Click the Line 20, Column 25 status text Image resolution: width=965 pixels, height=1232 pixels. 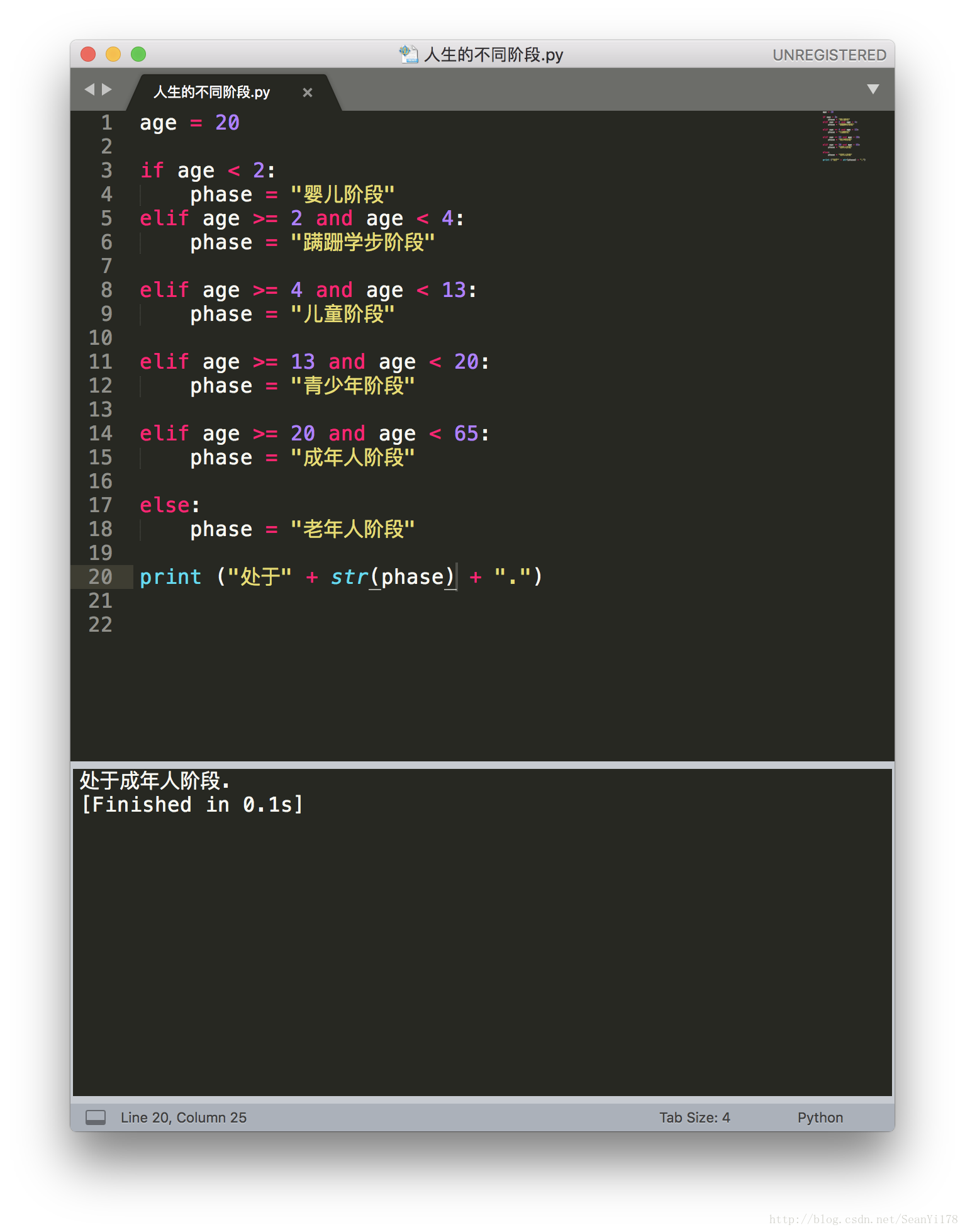(184, 1117)
